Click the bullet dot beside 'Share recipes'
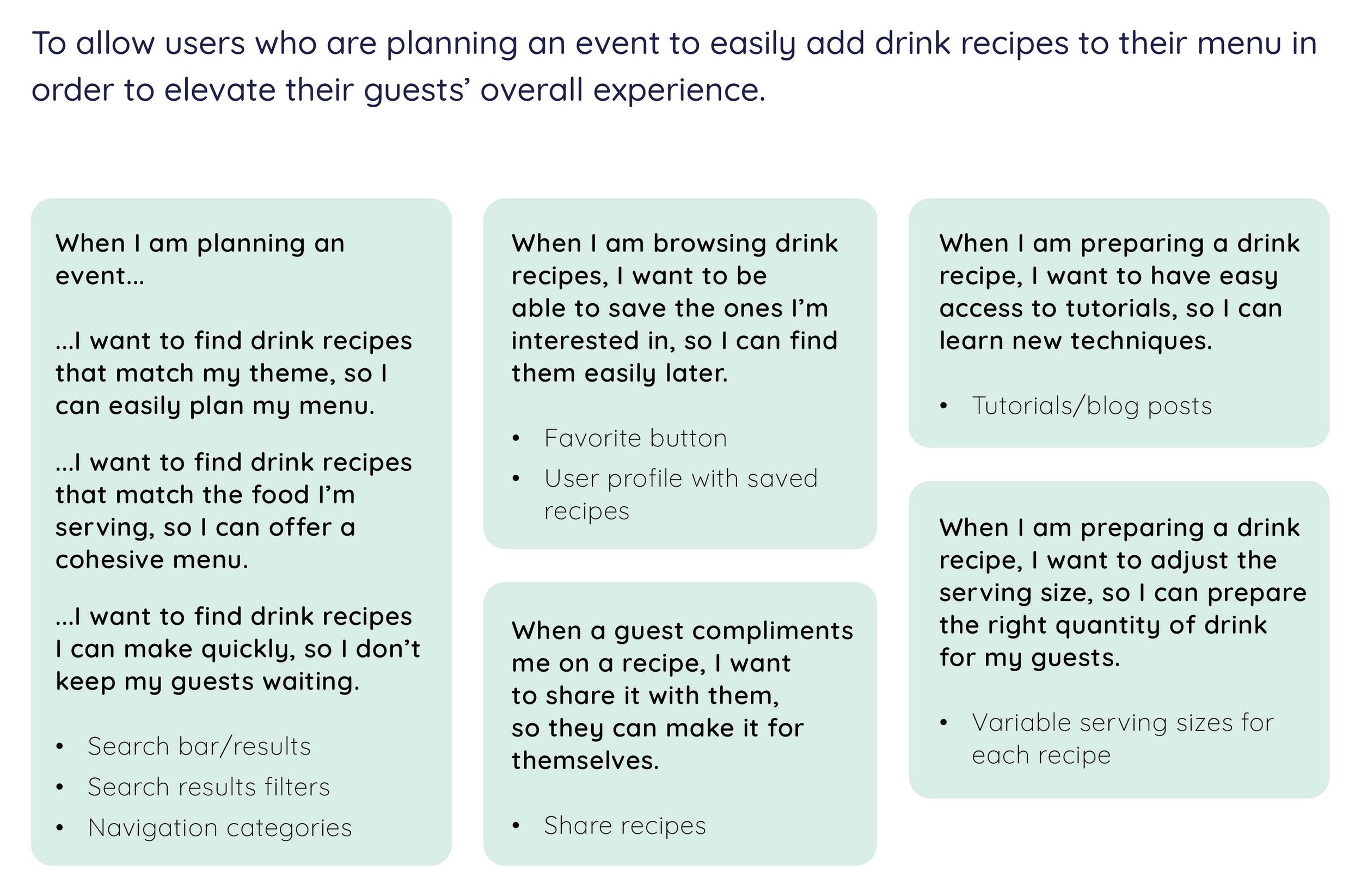The image size is (1361, 896). click(x=516, y=826)
